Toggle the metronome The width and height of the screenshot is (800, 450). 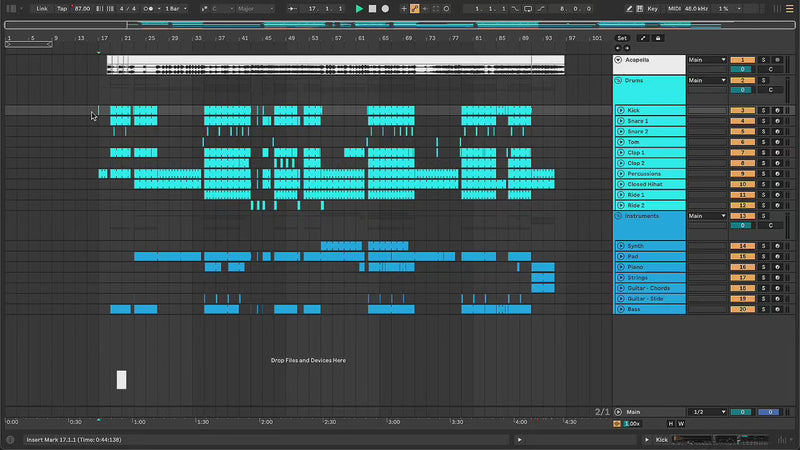click(x=149, y=8)
